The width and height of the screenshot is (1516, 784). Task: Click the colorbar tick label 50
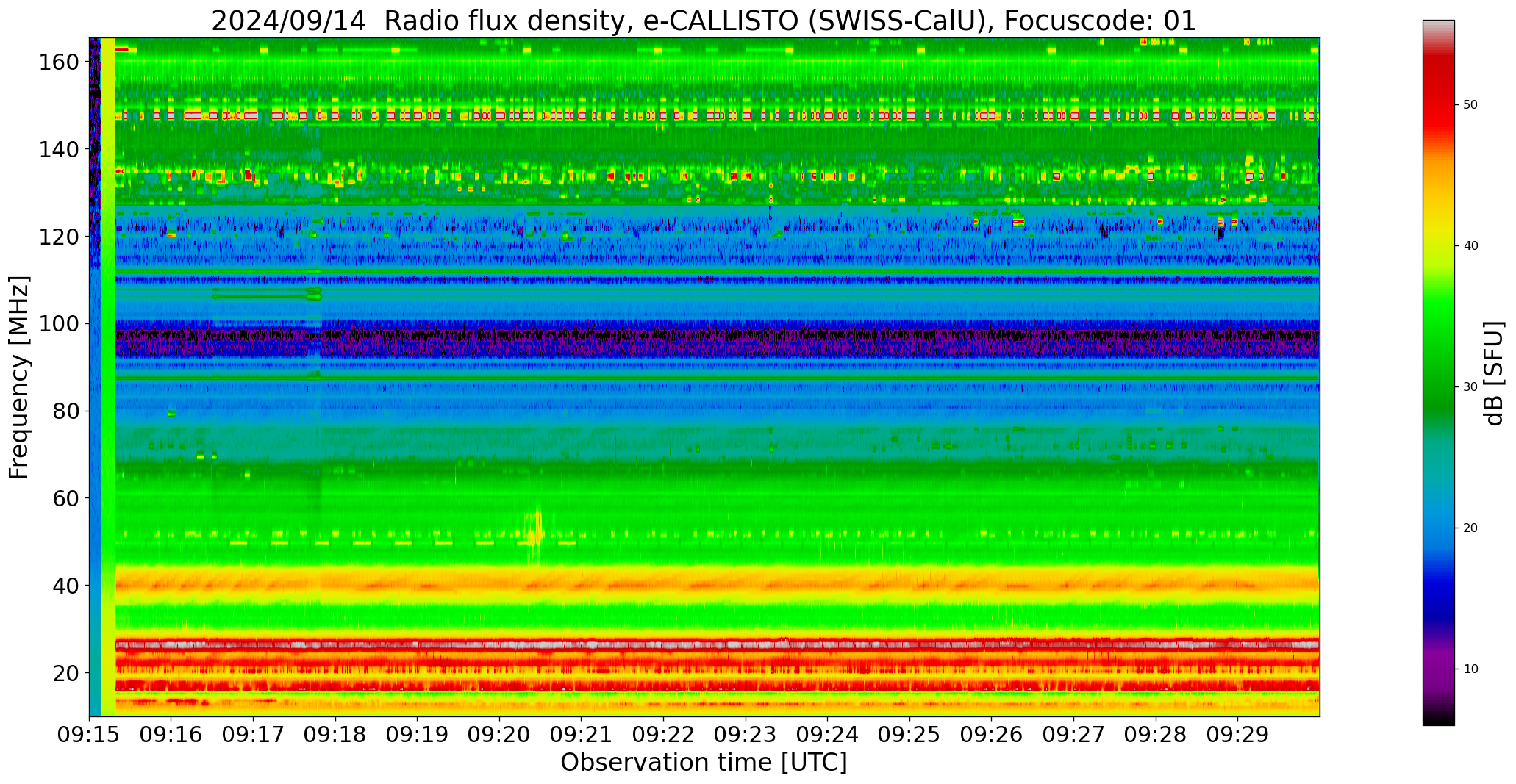(1470, 105)
